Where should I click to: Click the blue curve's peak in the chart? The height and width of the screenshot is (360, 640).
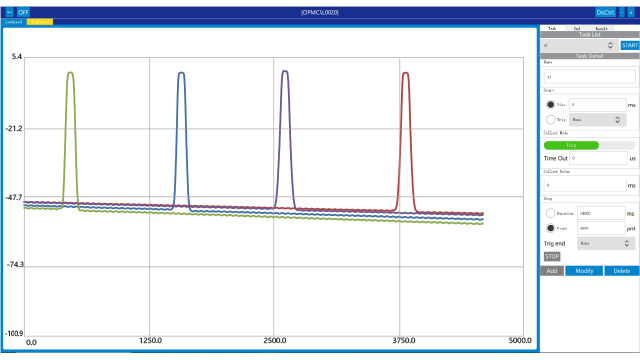click(x=181, y=73)
